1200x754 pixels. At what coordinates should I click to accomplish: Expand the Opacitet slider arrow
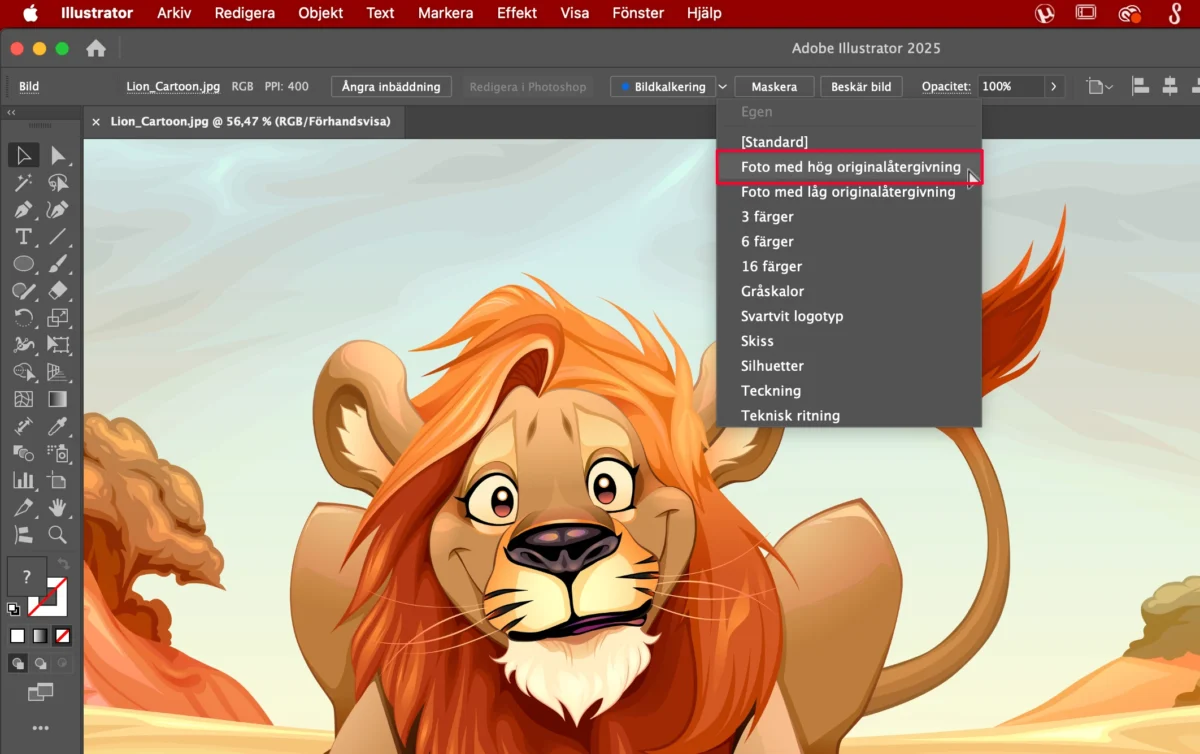(x=1053, y=87)
